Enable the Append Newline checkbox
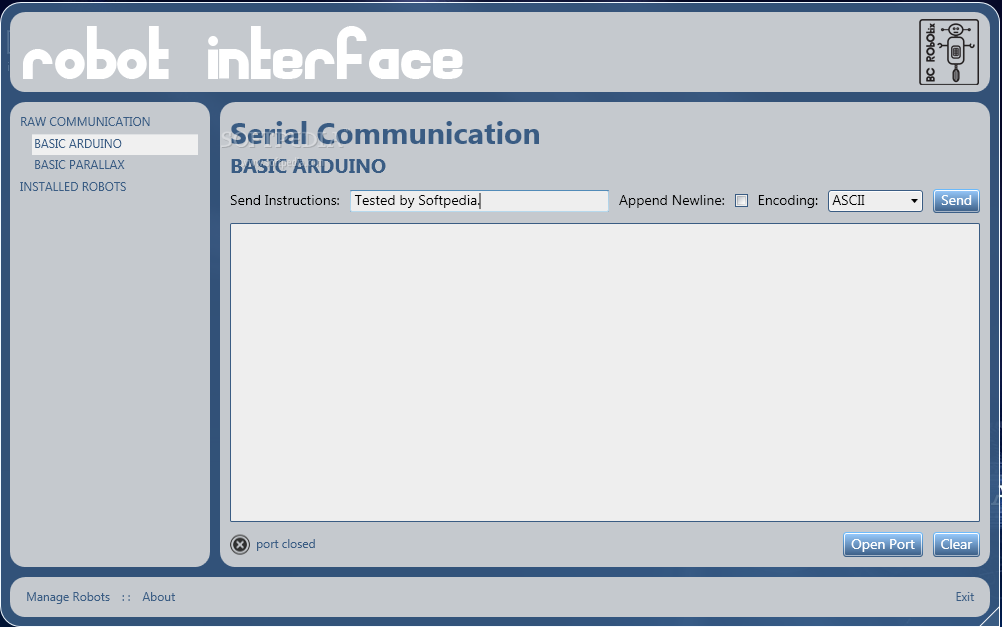The width and height of the screenshot is (1002, 627). coord(741,201)
